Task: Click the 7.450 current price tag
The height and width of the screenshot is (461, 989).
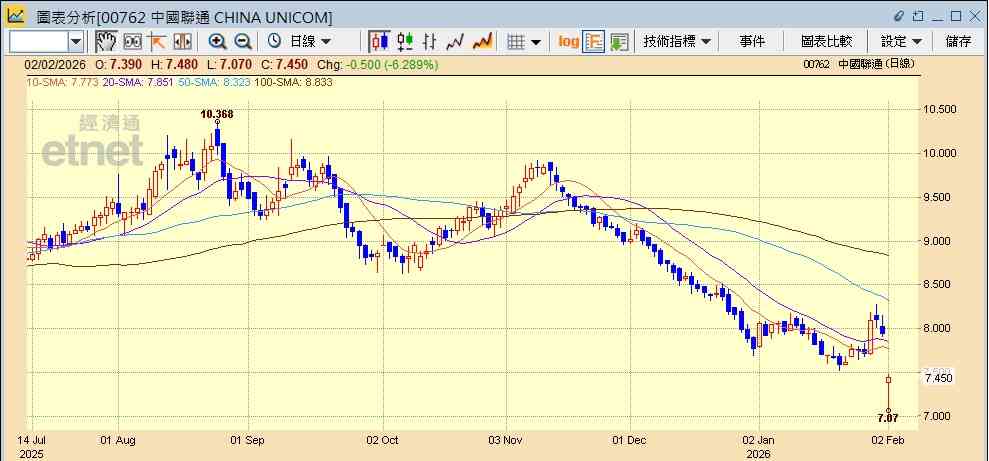Action: pos(939,378)
